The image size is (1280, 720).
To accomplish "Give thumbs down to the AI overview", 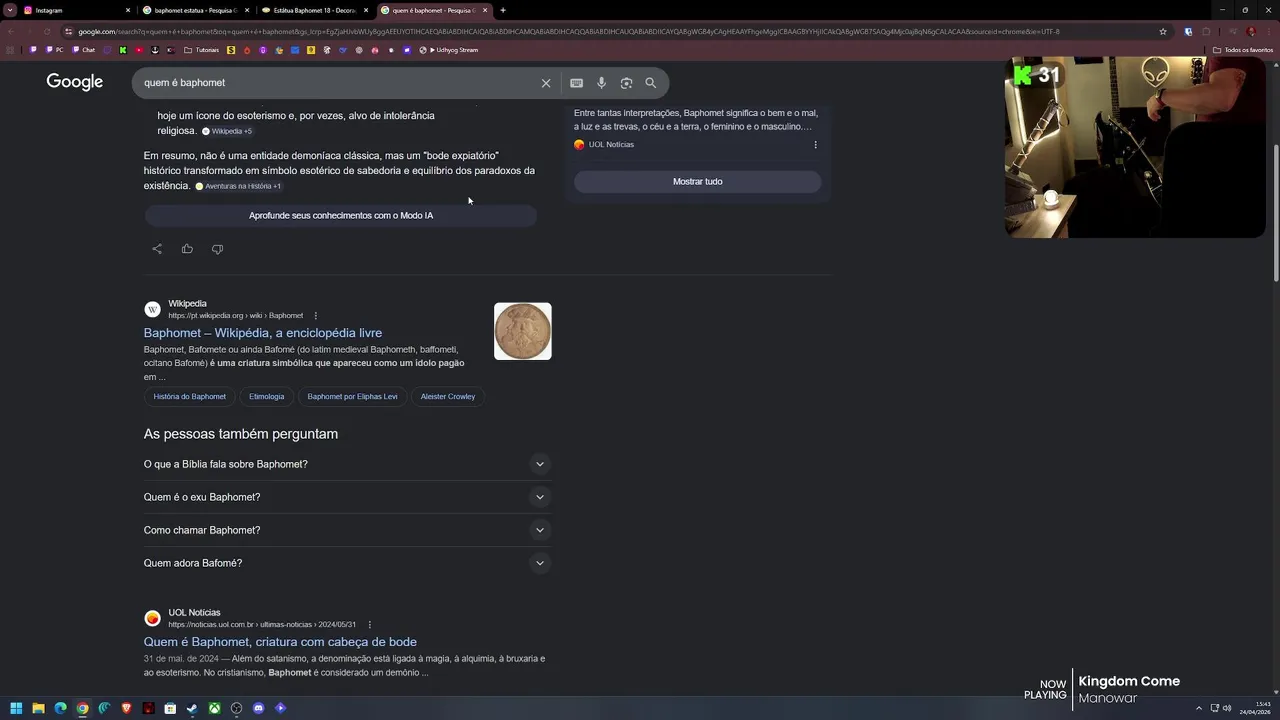I will 217,249.
